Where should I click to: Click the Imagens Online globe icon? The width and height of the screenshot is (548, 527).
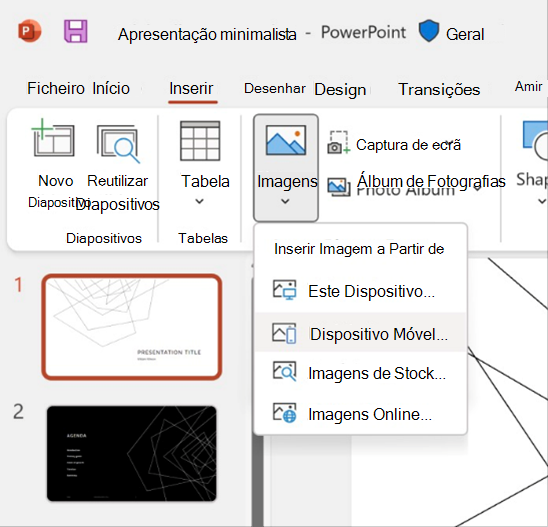coord(284,413)
